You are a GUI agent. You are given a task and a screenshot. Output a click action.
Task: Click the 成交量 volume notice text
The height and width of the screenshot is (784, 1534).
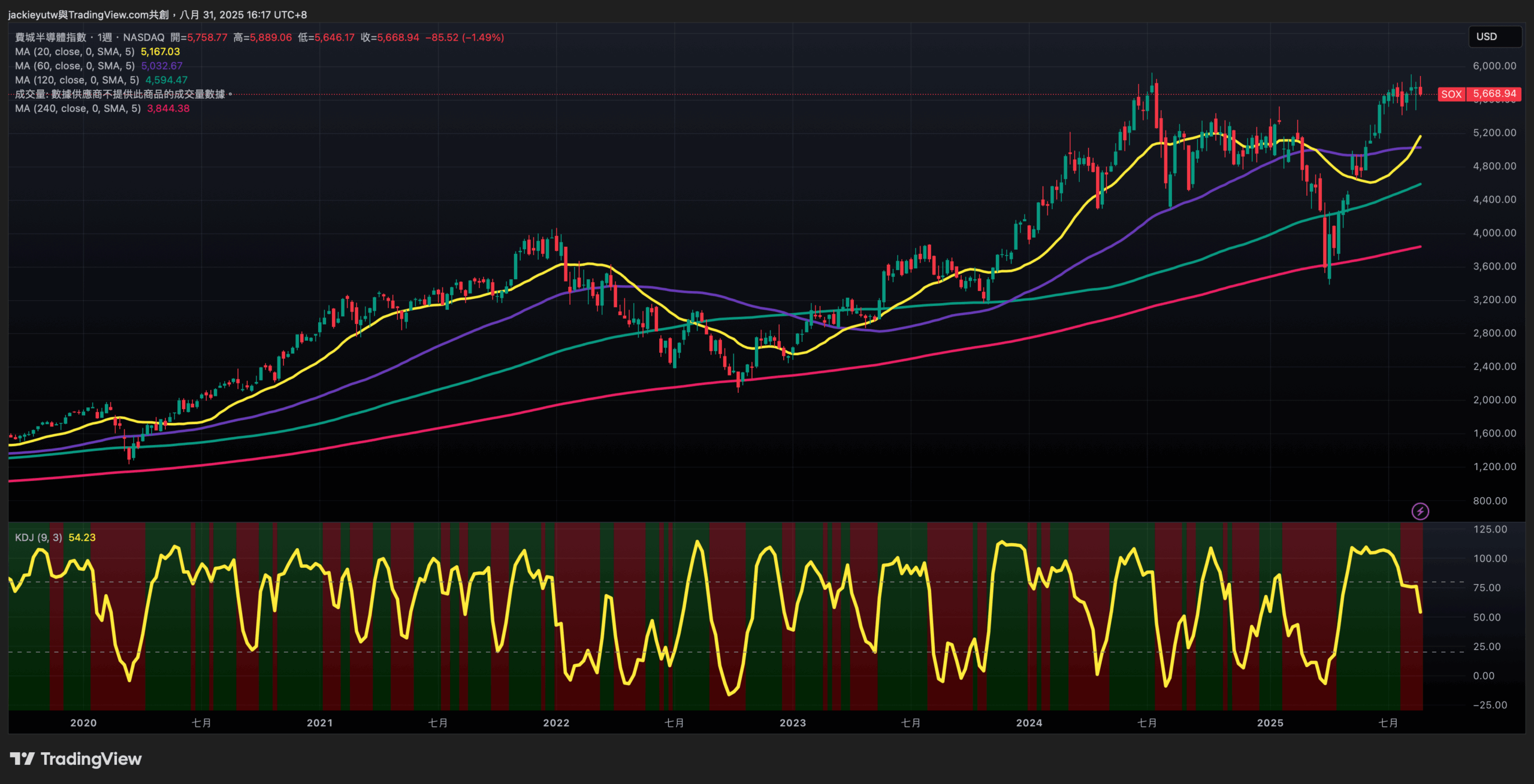120,94
